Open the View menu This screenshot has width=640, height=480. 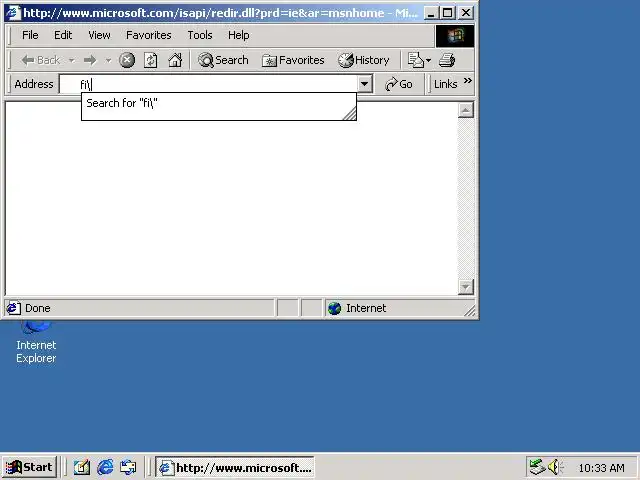click(x=99, y=35)
